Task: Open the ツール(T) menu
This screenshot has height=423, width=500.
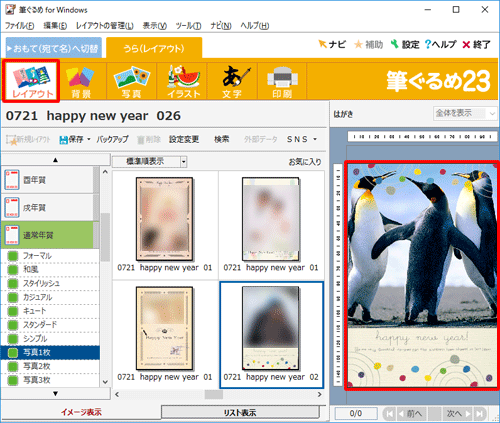Action: point(188,26)
